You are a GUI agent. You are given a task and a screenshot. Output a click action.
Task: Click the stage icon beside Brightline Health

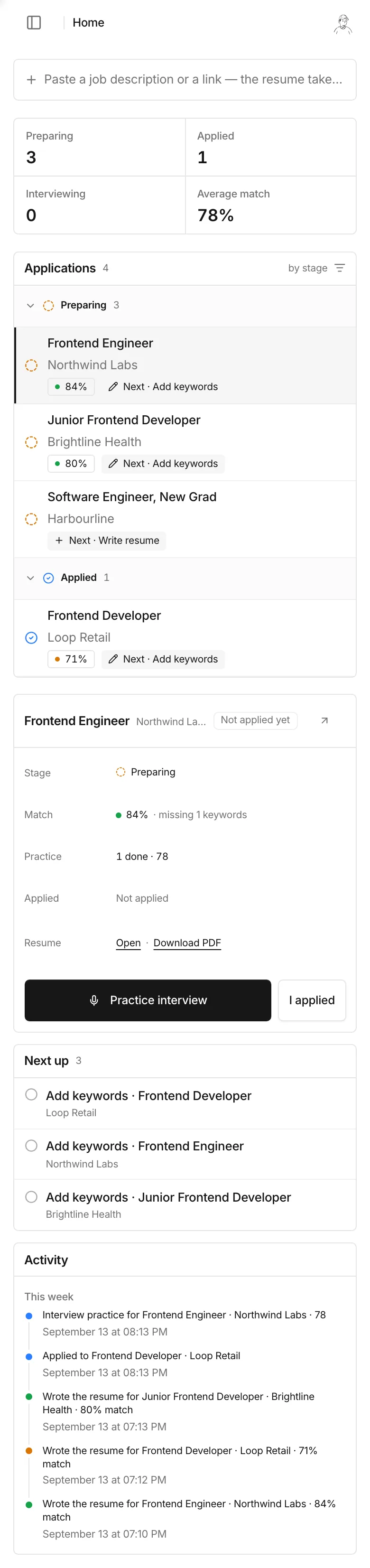coord(31,442)
